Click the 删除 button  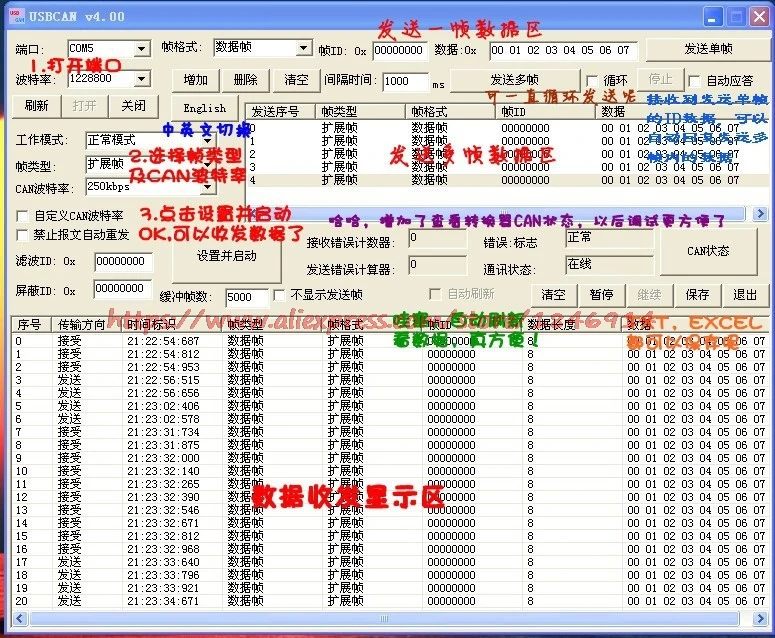click(x=245, y=80)
